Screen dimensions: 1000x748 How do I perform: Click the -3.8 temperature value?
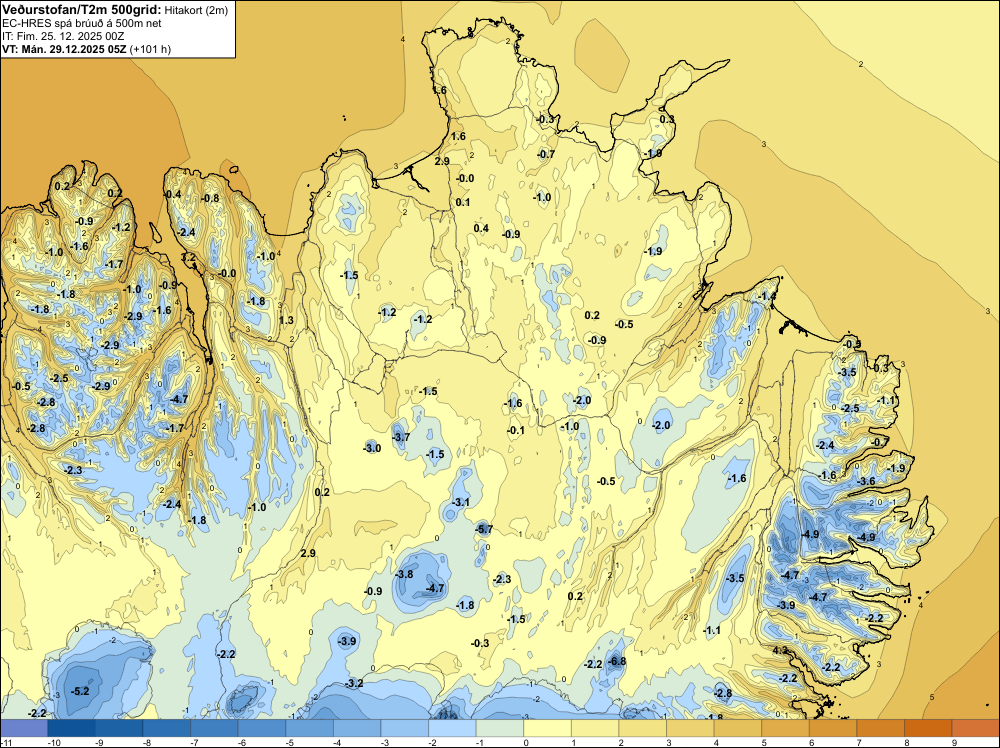[404, 574]
